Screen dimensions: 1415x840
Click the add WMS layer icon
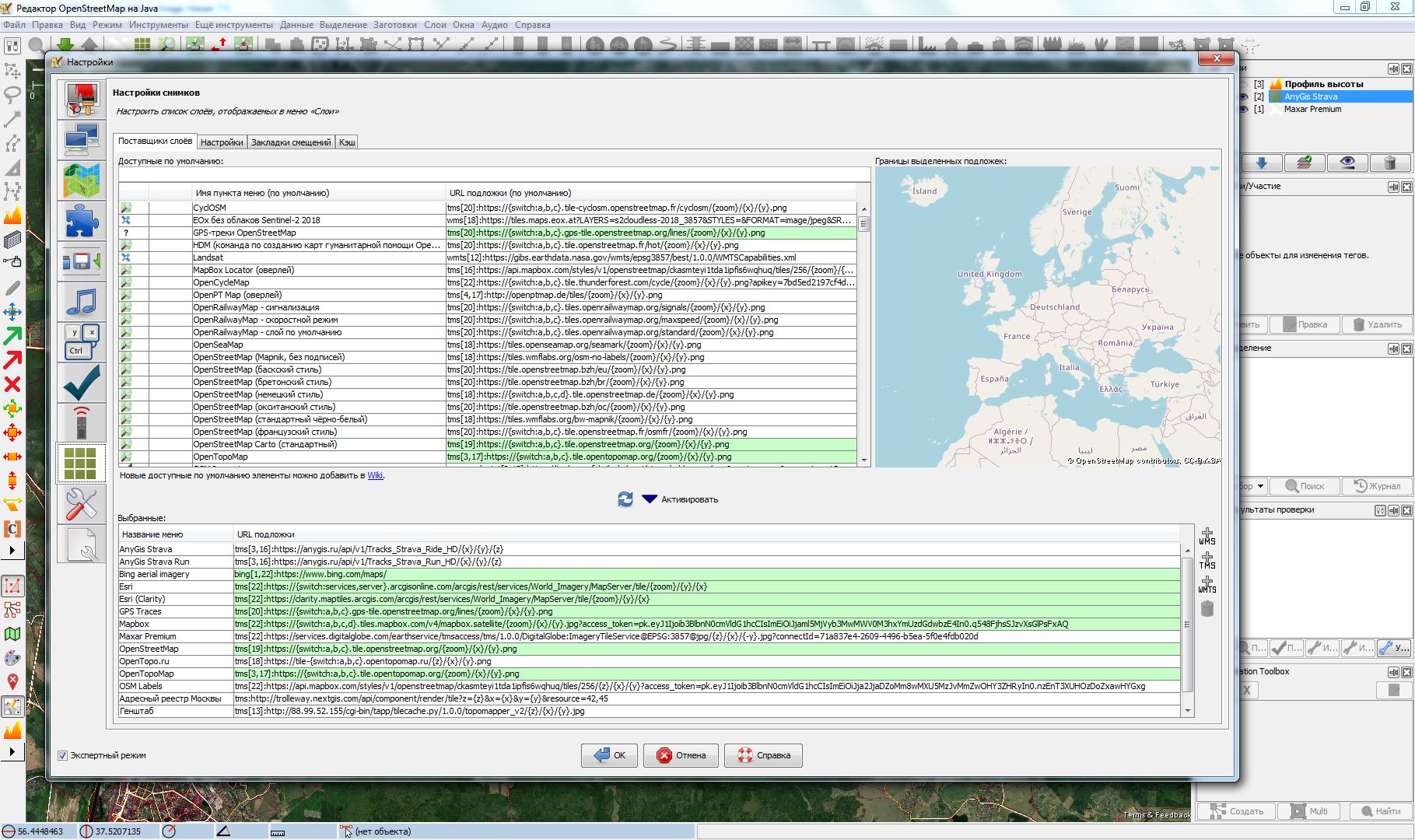pos(1207,536)
